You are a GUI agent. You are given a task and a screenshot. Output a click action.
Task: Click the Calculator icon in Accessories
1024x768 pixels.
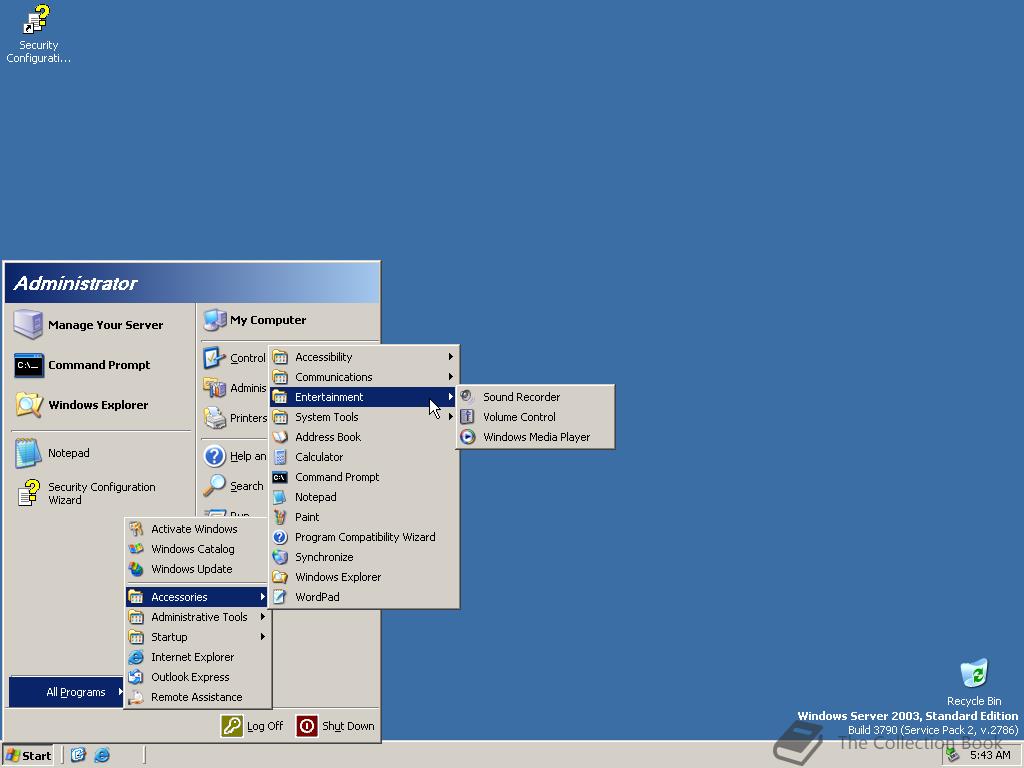280,457
